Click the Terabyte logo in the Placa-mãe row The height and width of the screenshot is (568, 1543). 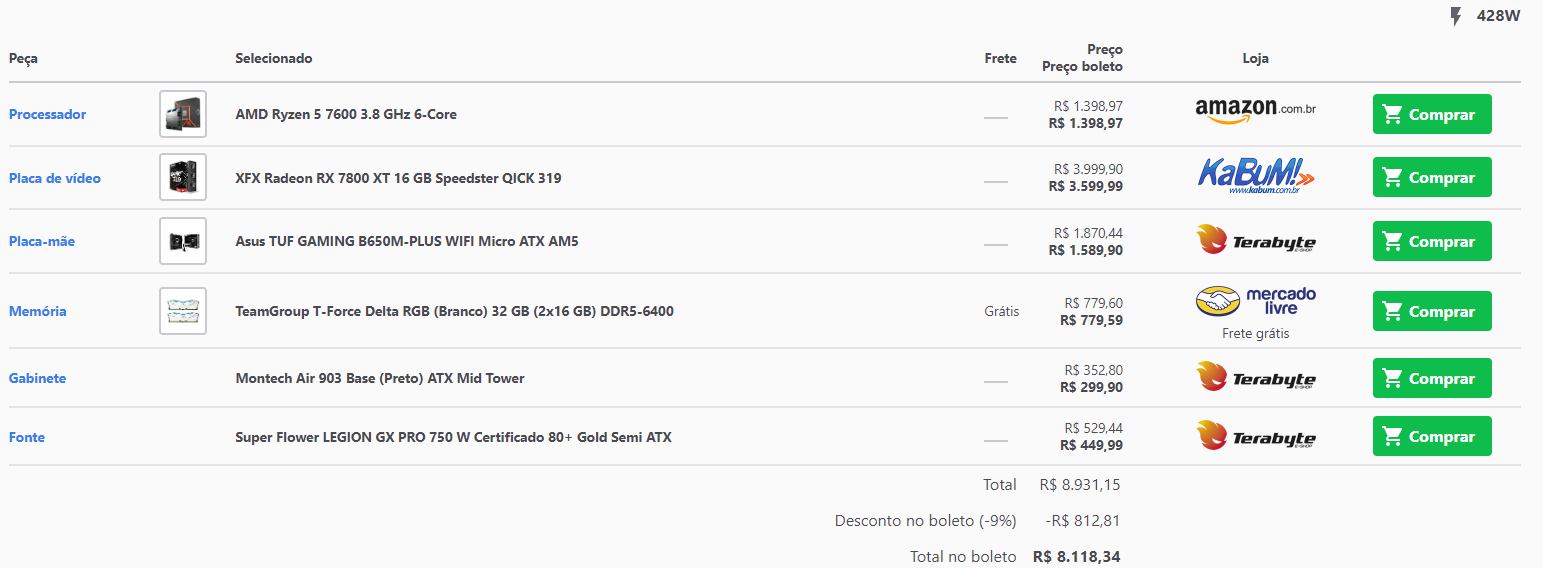click(1255, 240)
